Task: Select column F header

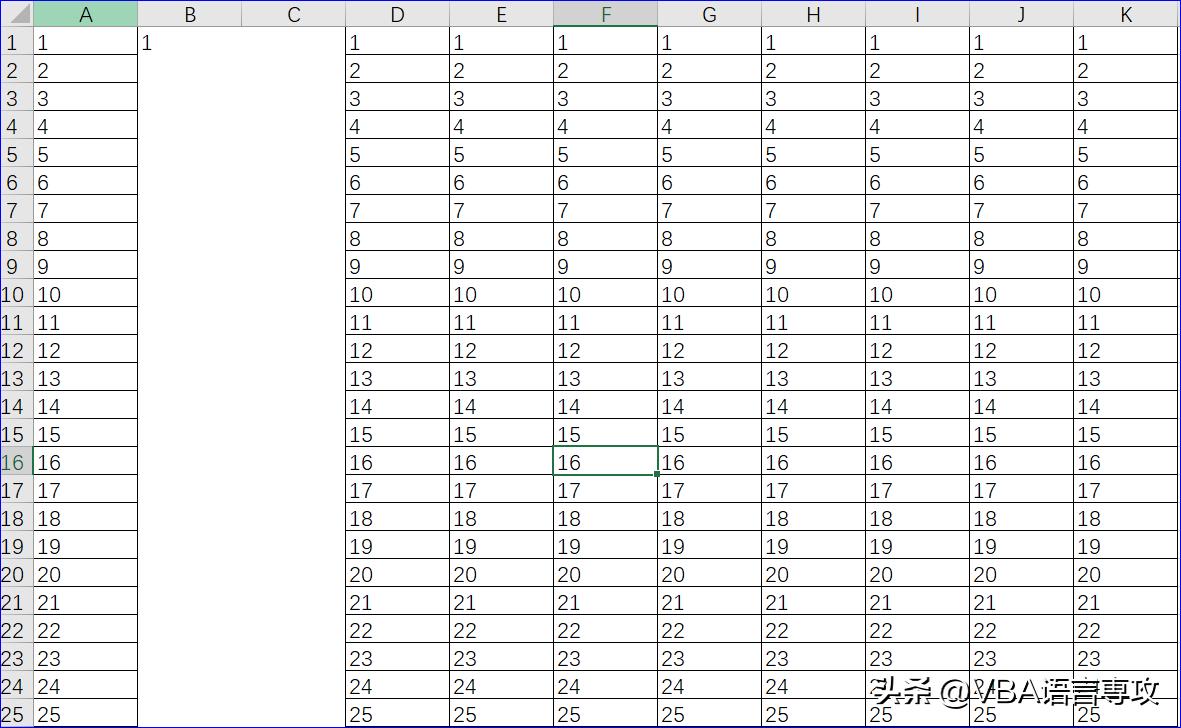Action: pos(605,14)
